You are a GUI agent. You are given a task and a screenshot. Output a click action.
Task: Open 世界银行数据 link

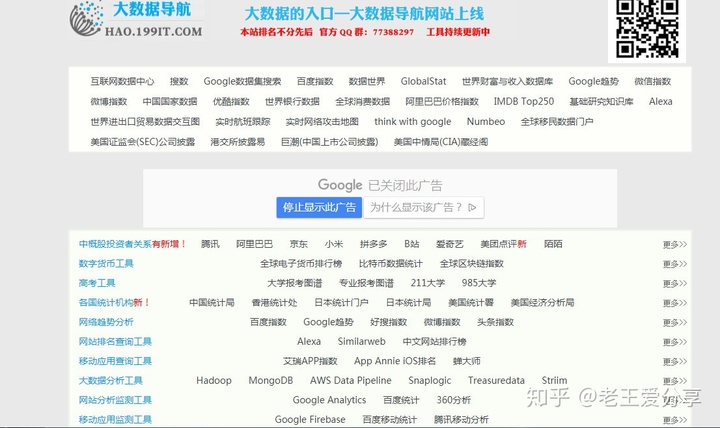pos(292,101)
